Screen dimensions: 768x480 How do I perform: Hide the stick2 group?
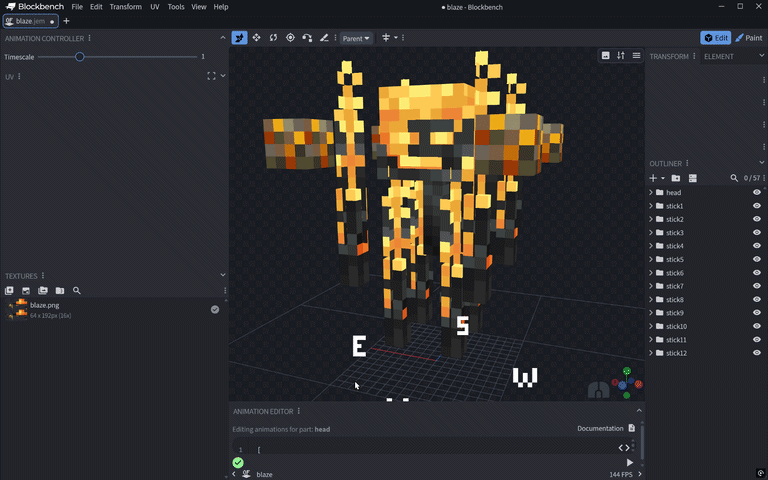[x=757, y=219]
